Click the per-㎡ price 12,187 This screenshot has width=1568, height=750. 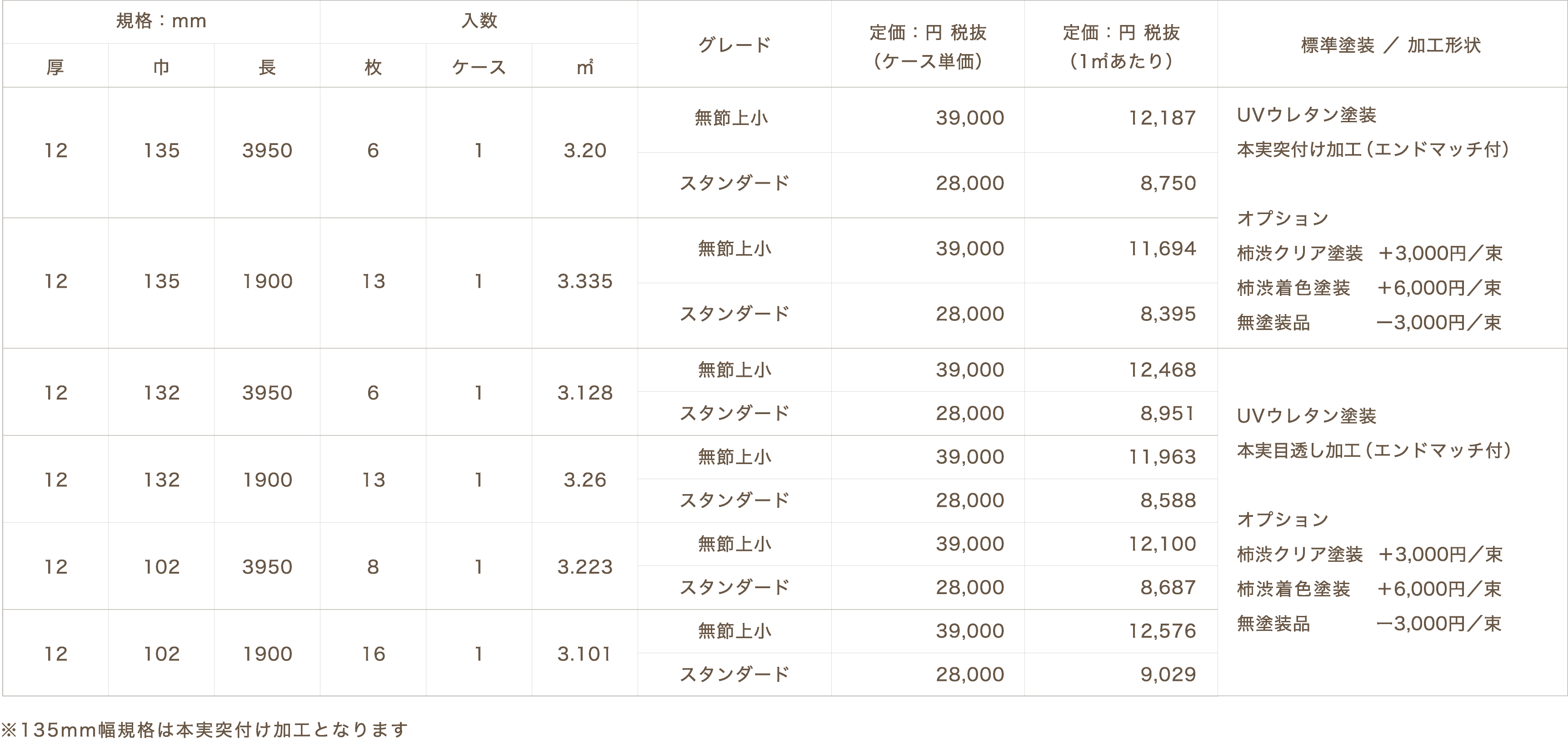pos(1162,118)
